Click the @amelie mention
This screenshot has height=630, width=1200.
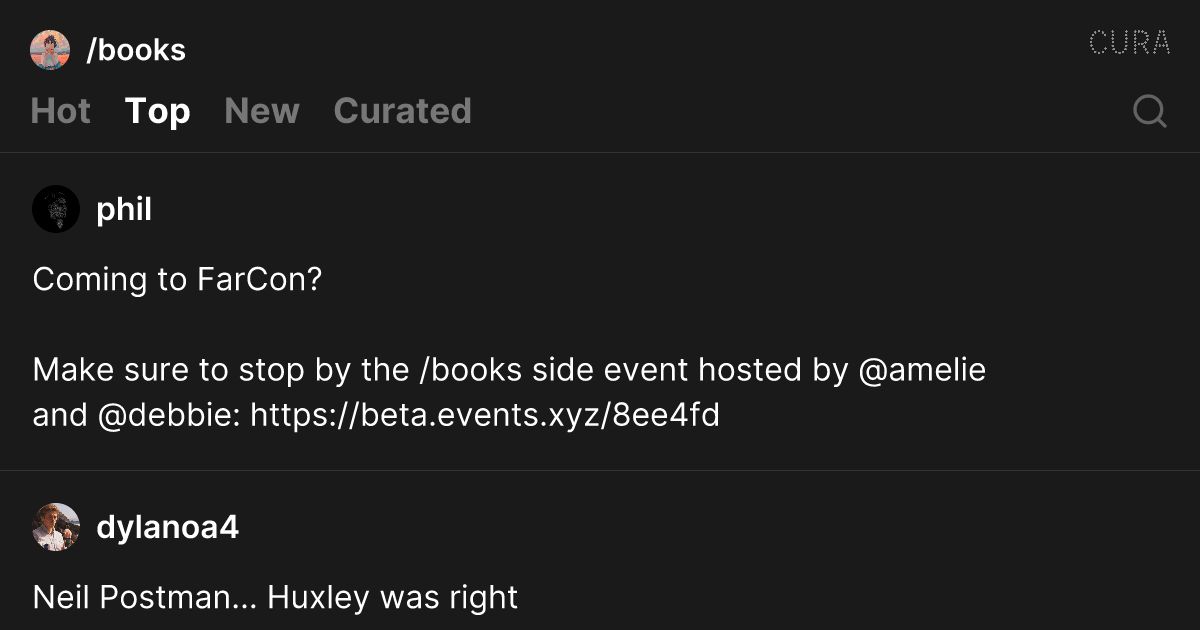922,370
